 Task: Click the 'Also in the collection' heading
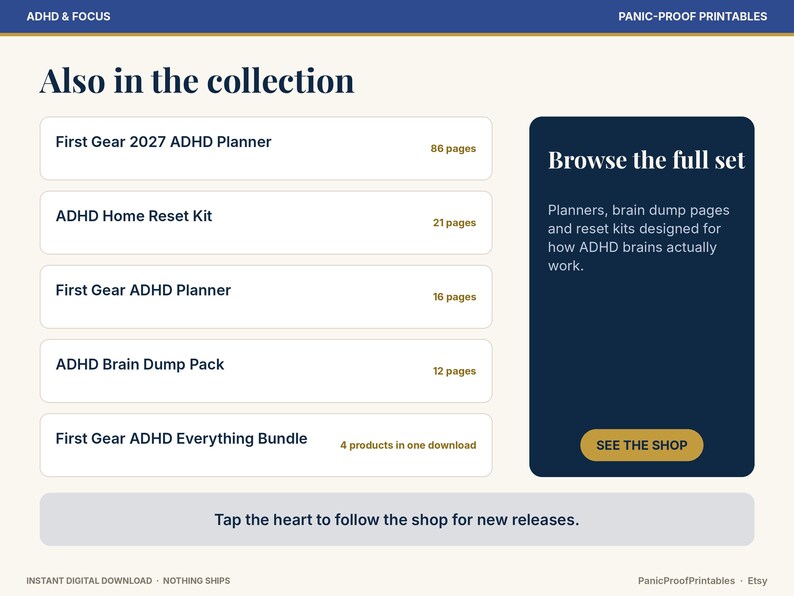tap(197, 81)
